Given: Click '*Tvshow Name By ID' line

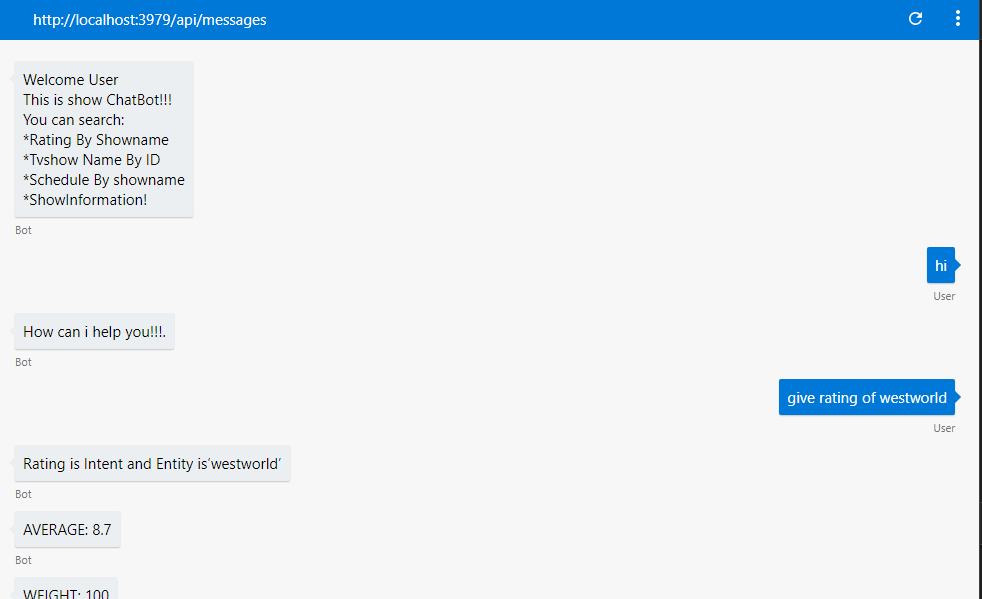Looking at the screenshot, I should click(91, 160).
